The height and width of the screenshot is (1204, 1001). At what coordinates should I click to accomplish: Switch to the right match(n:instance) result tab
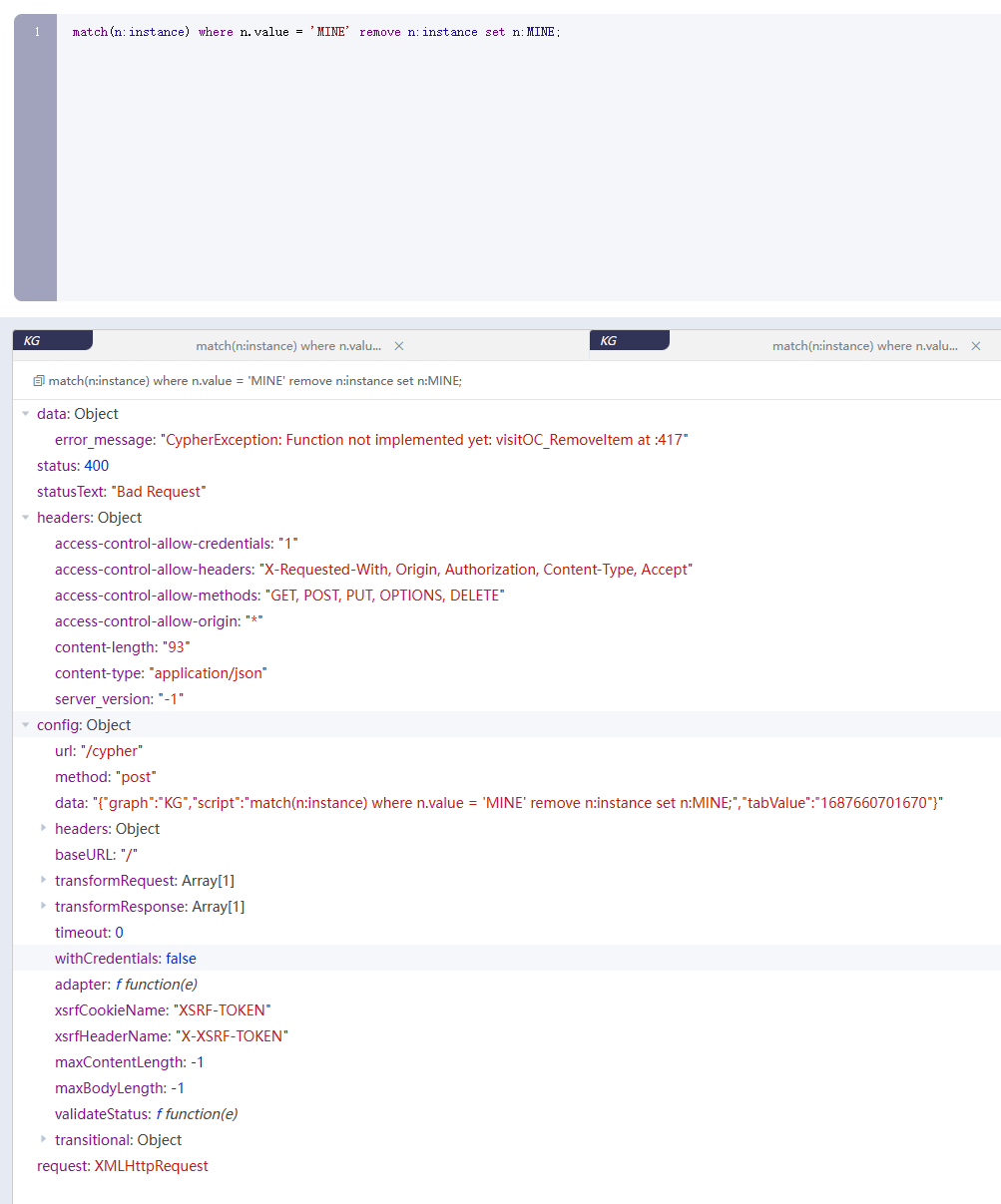(x=864, y=345)
